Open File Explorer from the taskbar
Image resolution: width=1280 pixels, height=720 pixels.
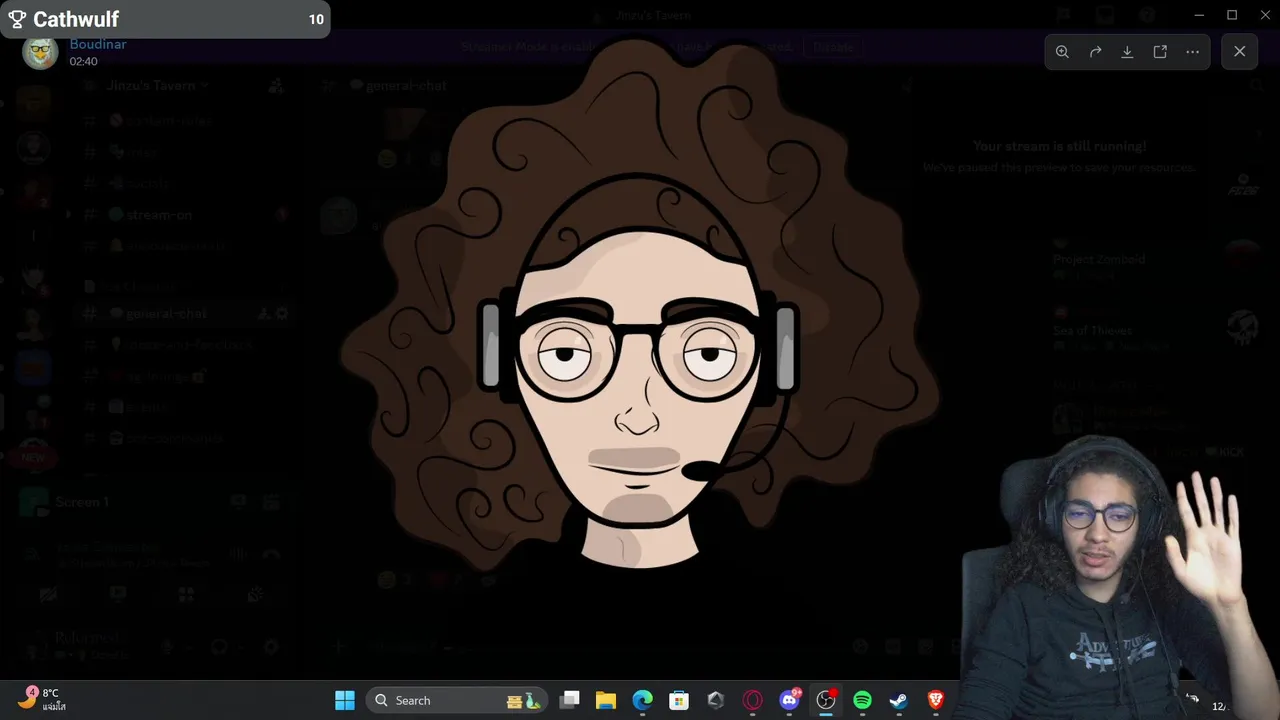coord(606,700)
